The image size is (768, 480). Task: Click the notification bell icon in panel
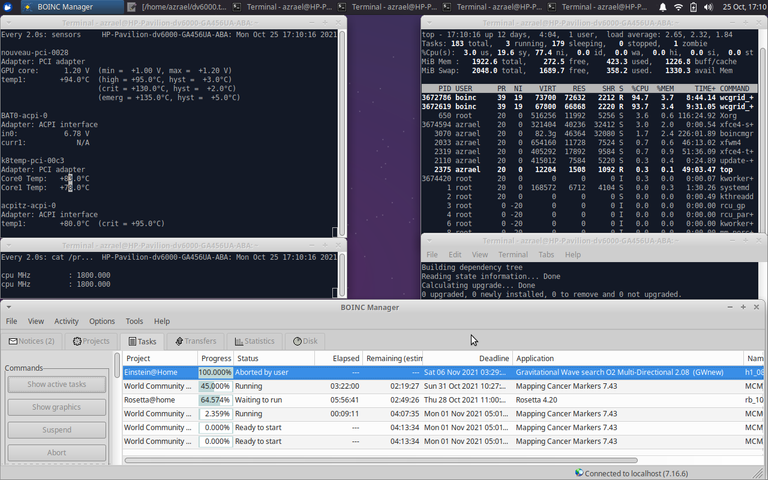click(x=662, y=7)
